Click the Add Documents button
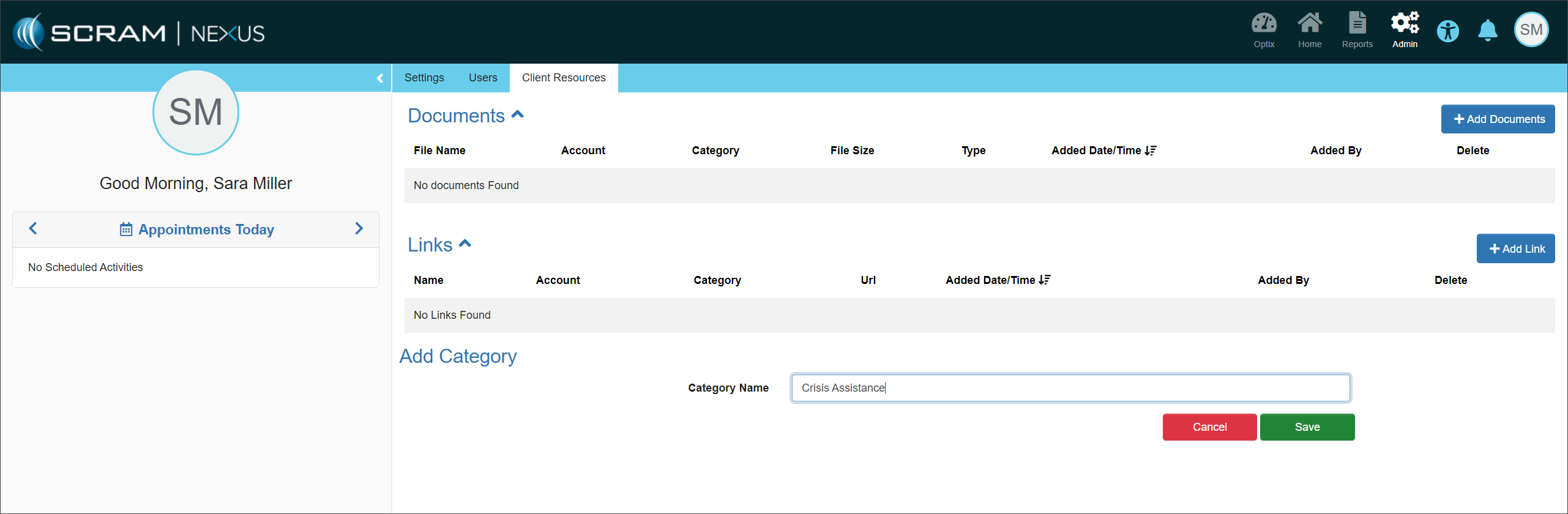The width and height of the screenshot is (1568, 514). point(1498,119)
